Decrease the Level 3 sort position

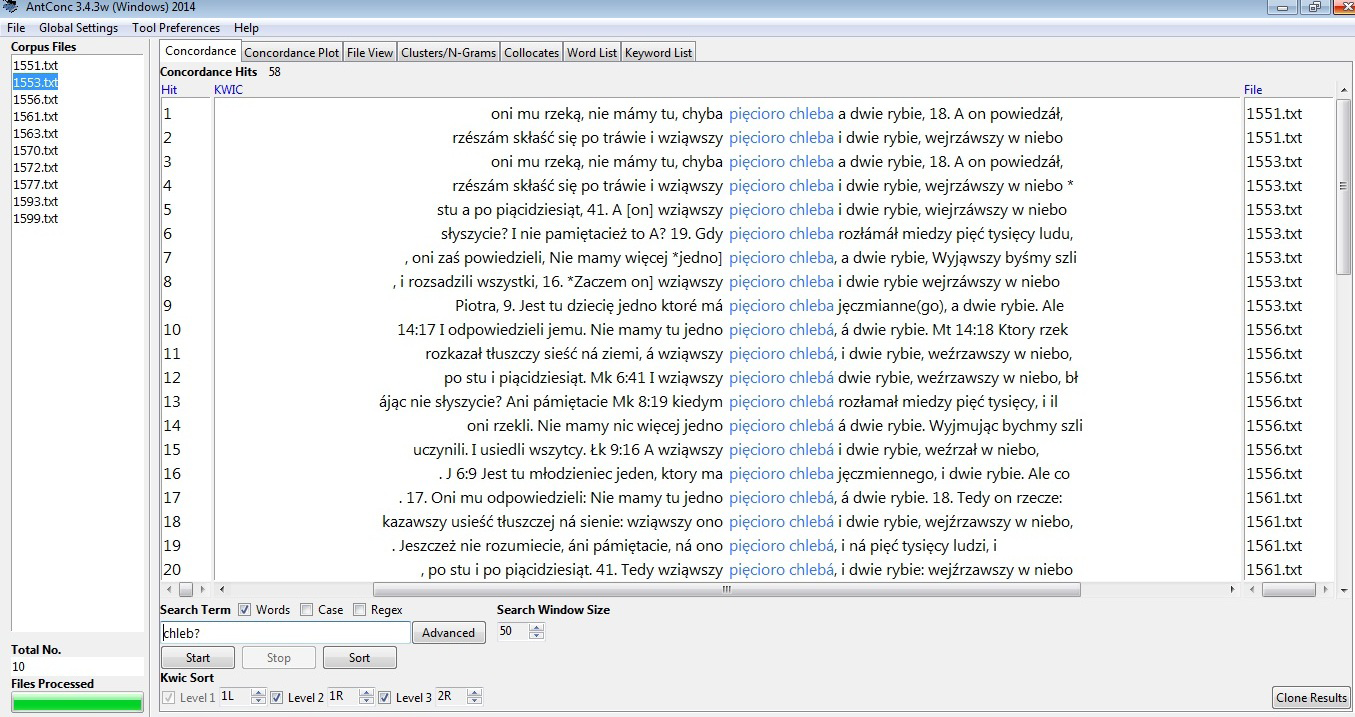tap(474, 701)
